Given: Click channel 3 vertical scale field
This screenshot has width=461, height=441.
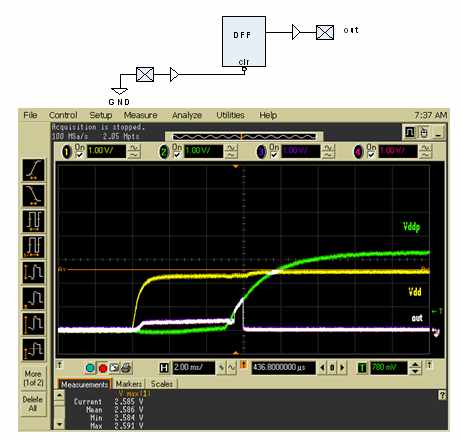Looking at the screenshot, I should coord(301,151).
